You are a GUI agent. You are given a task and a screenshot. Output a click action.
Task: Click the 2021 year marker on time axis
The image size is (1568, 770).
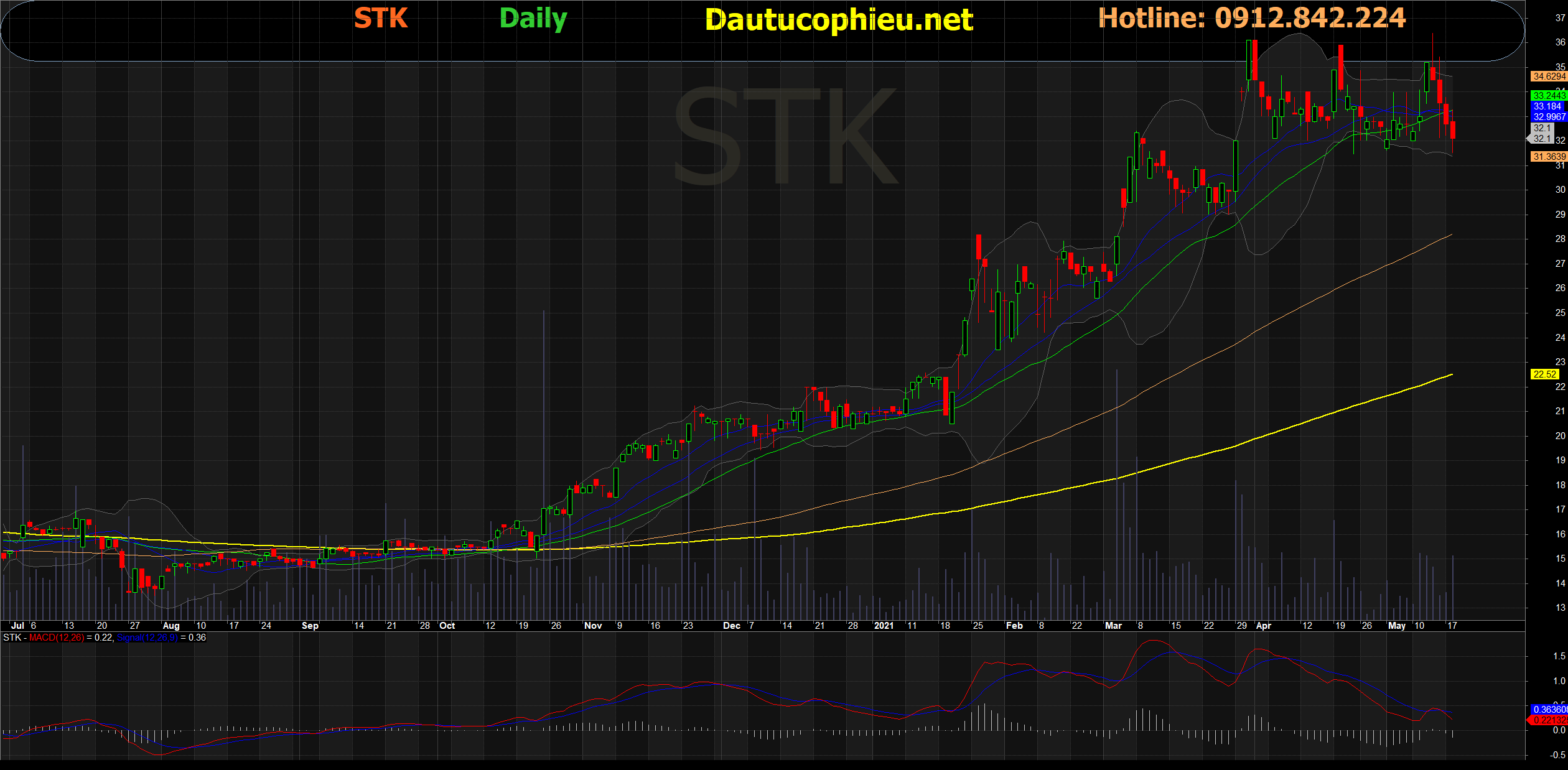[884, 626]
